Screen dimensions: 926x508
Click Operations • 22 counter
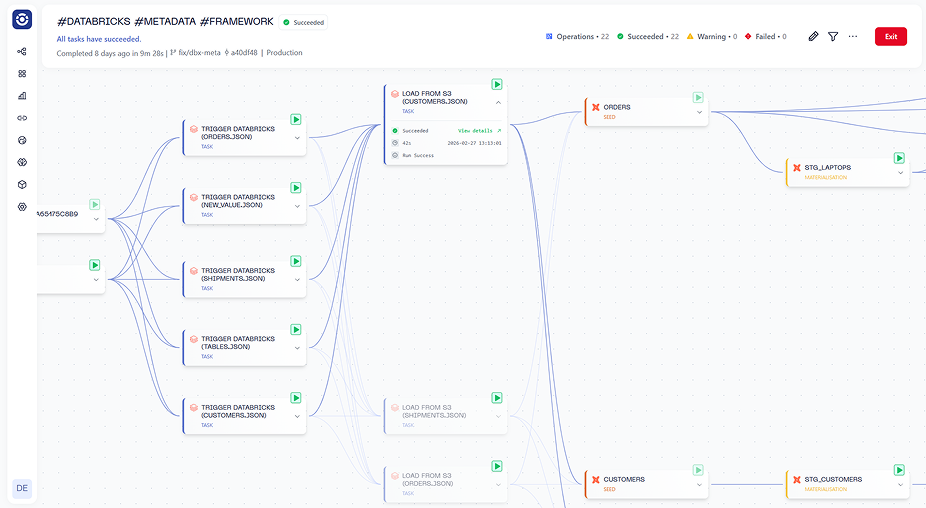[x=577, y=37]
